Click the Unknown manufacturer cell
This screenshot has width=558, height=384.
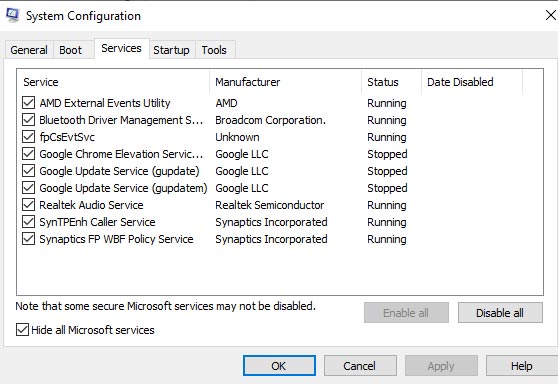tap(237, 137)
